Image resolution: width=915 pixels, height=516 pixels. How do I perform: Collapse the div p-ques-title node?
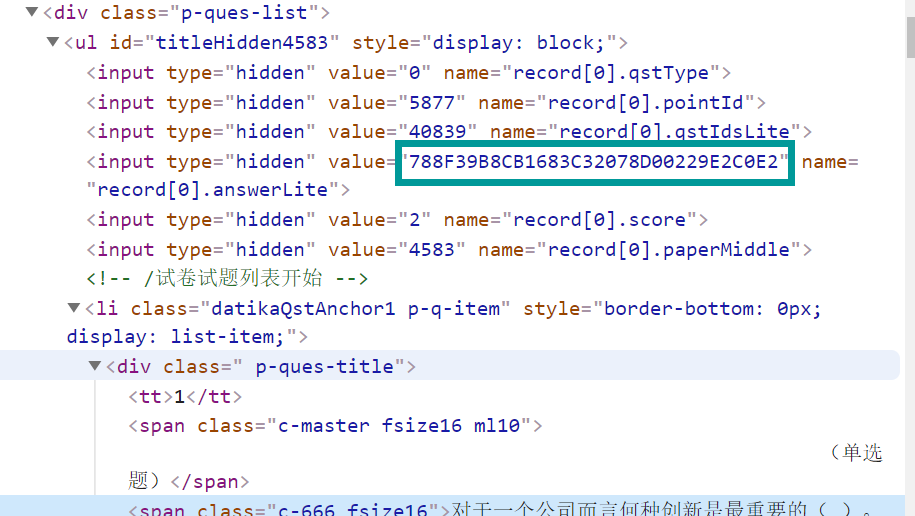point(95,366)
